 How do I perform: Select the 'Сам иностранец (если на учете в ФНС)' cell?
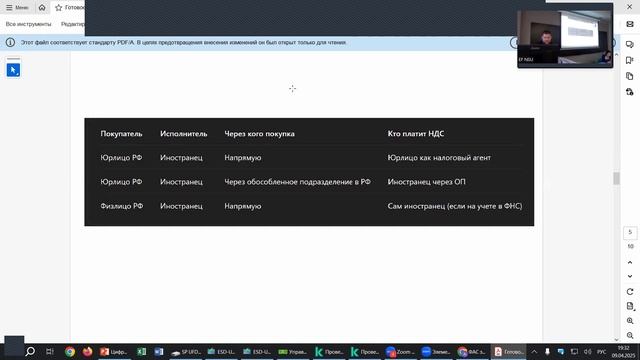point(455,206)
